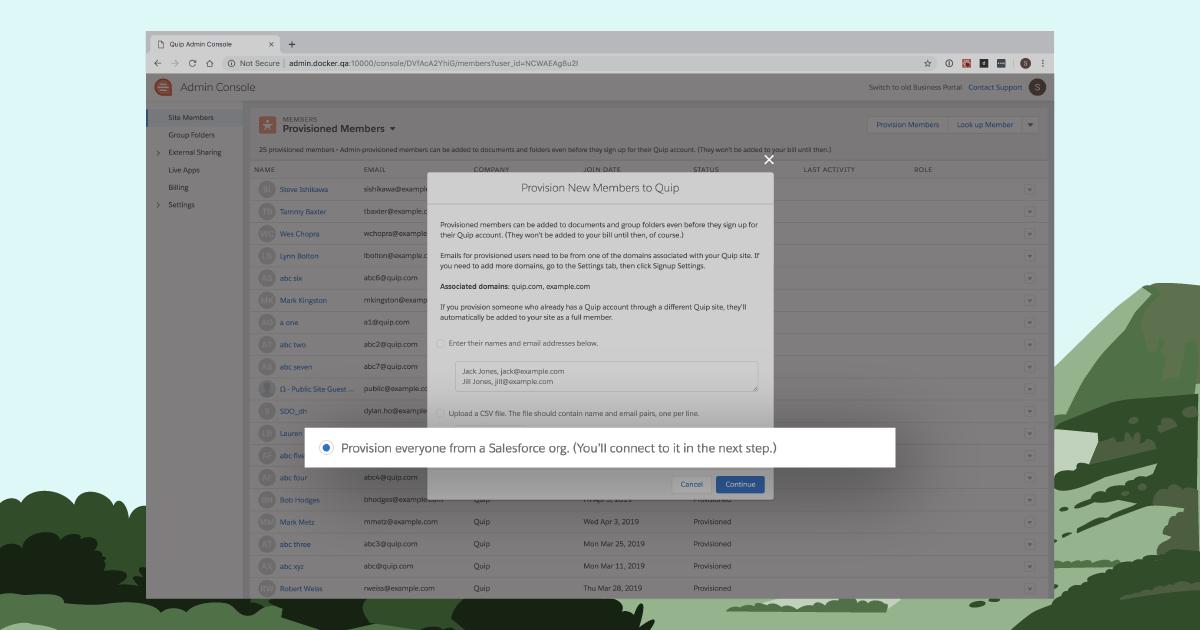Image resolution: width=1200 pixels, height=630 pixels.
Task: Click the names and emails text area
Action: point(606,376)
